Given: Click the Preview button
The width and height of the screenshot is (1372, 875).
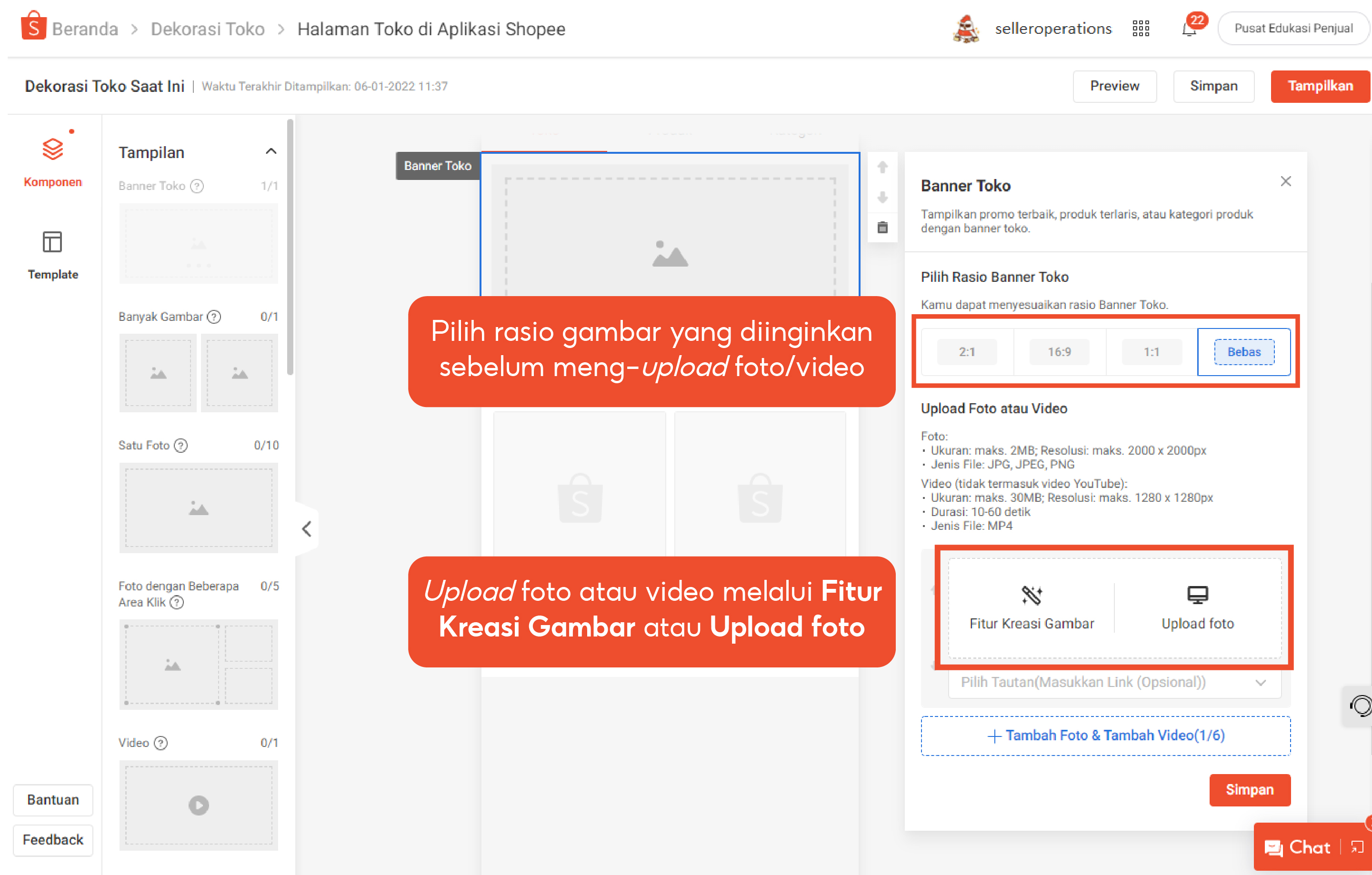Looking at the screenshot, I should click(x=1114, y=86).
